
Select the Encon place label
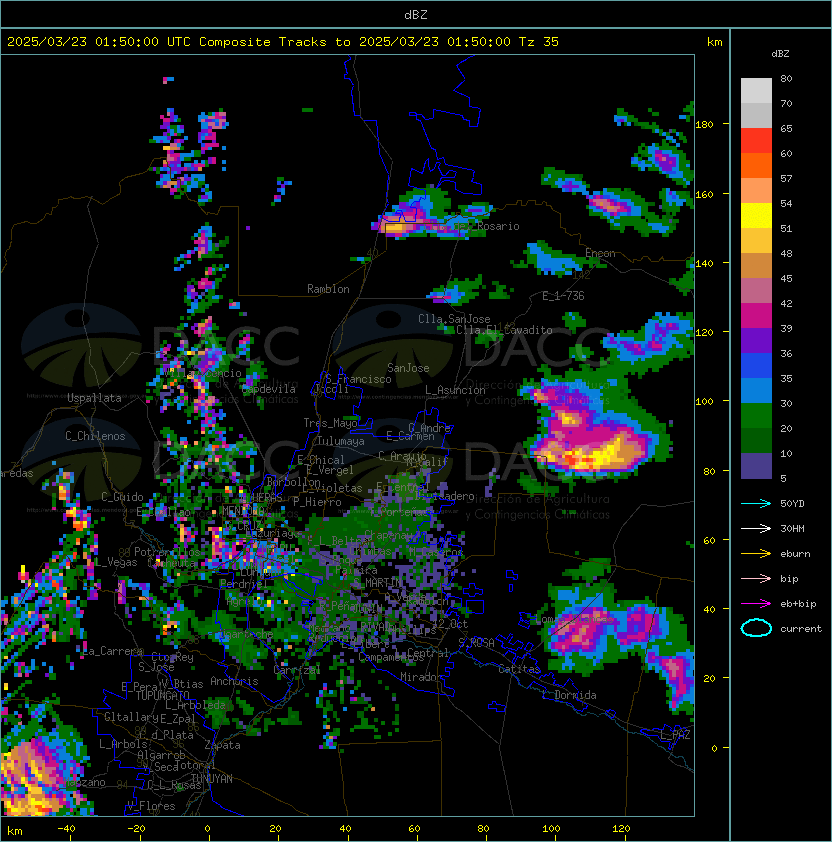pyautogui.click(x=600, y=253)
